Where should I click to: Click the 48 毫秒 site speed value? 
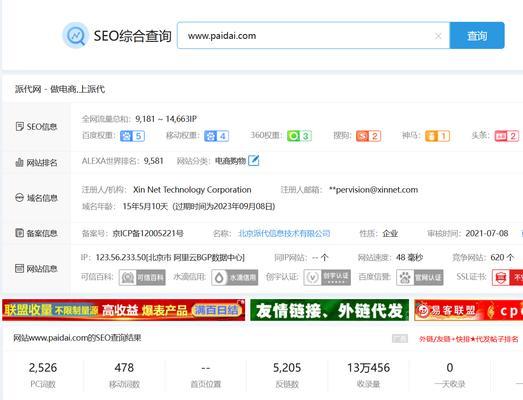click(x=409, y=257)
